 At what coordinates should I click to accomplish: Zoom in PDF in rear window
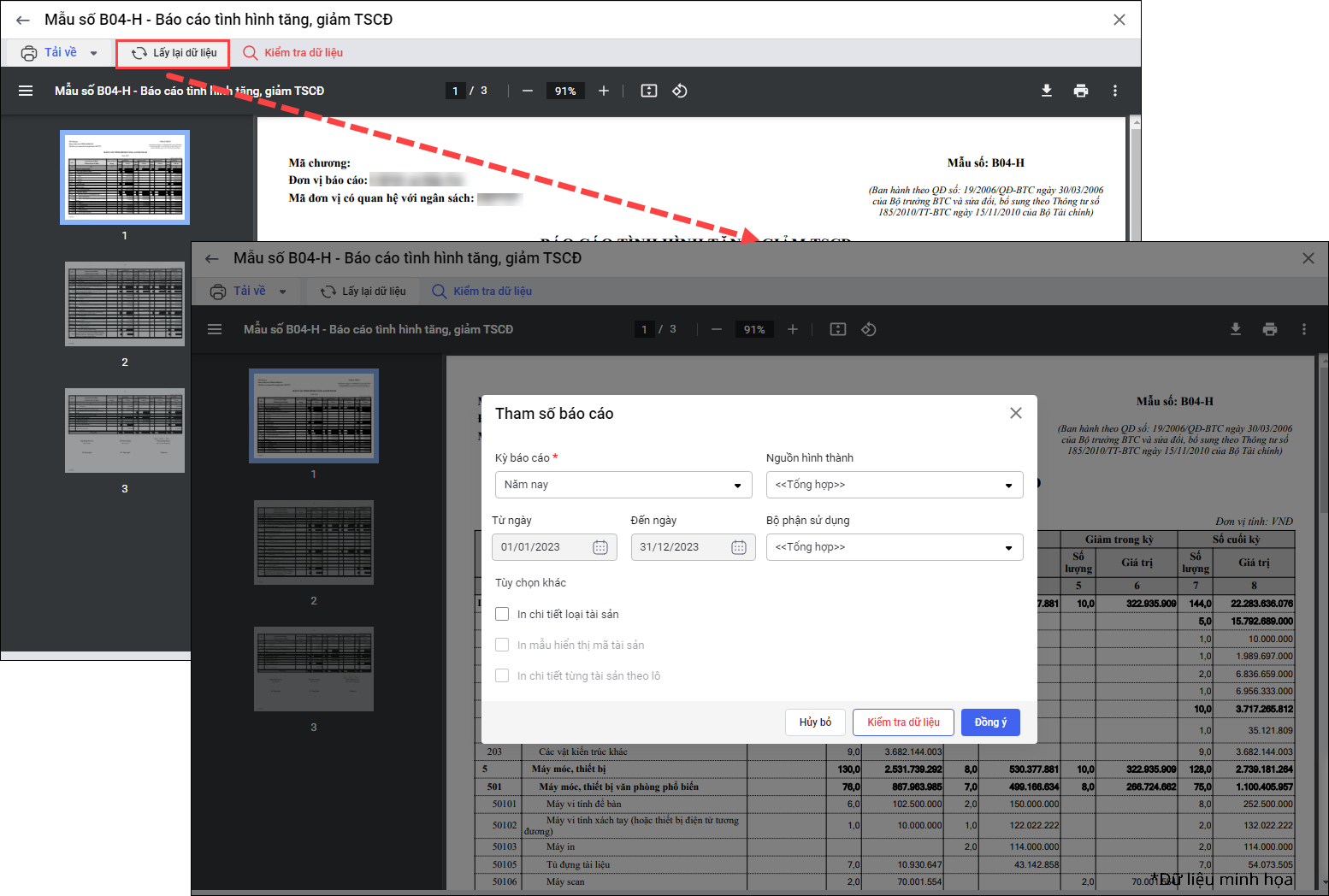click(604, 91)
